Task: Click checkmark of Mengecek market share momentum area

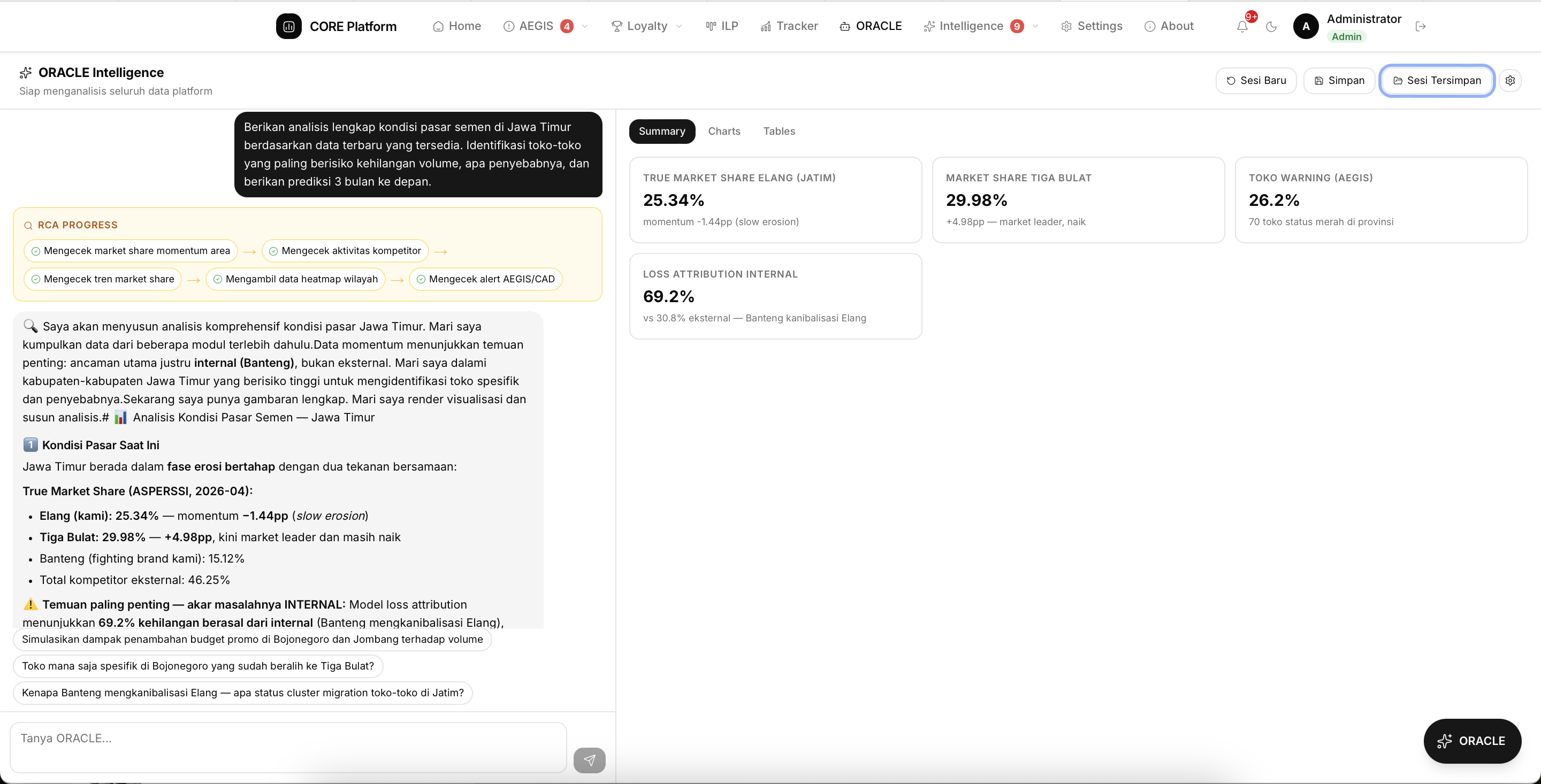Action: point(36,251)
